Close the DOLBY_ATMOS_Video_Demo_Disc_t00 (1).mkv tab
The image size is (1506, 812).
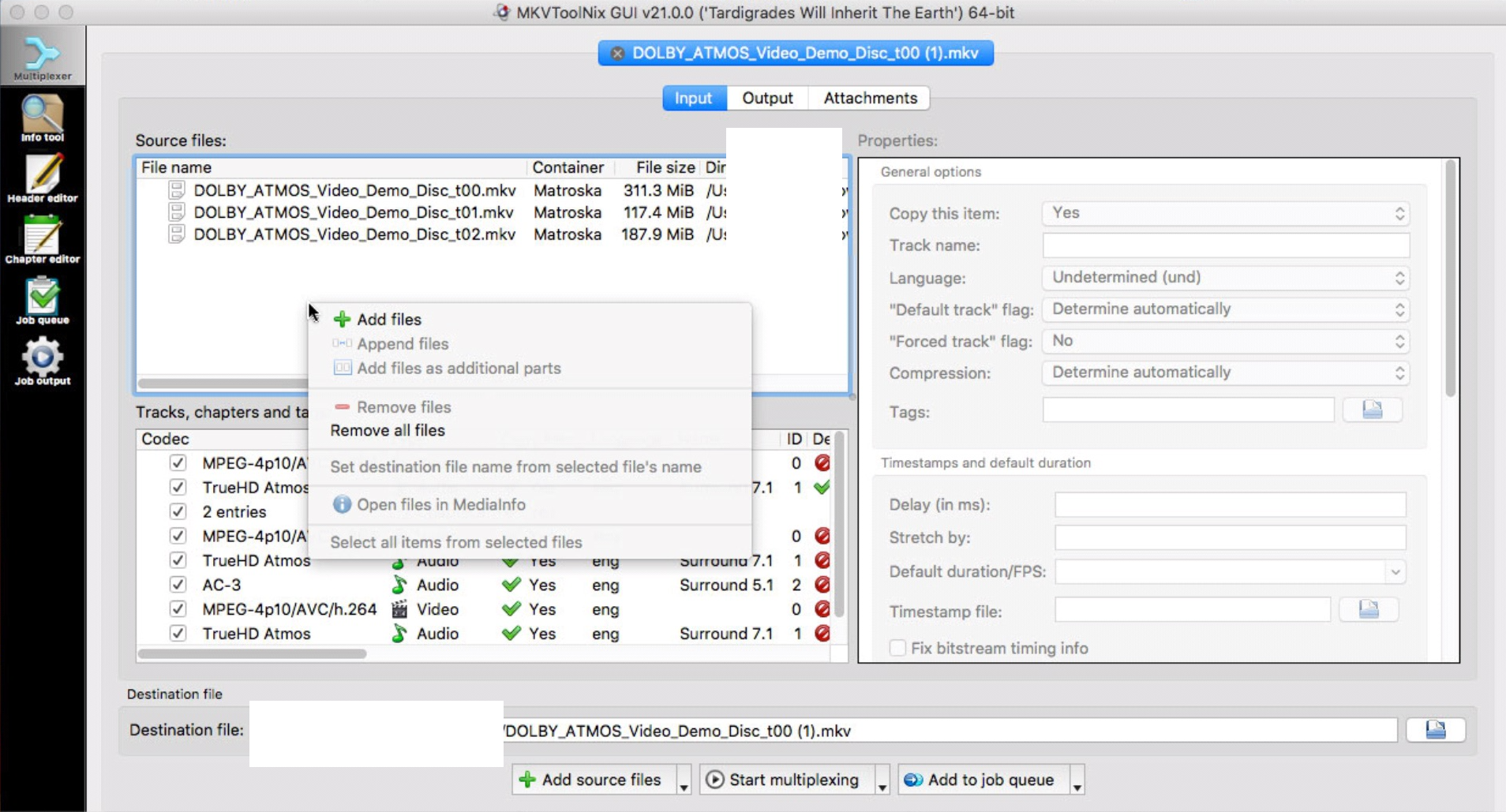point(618,53)
